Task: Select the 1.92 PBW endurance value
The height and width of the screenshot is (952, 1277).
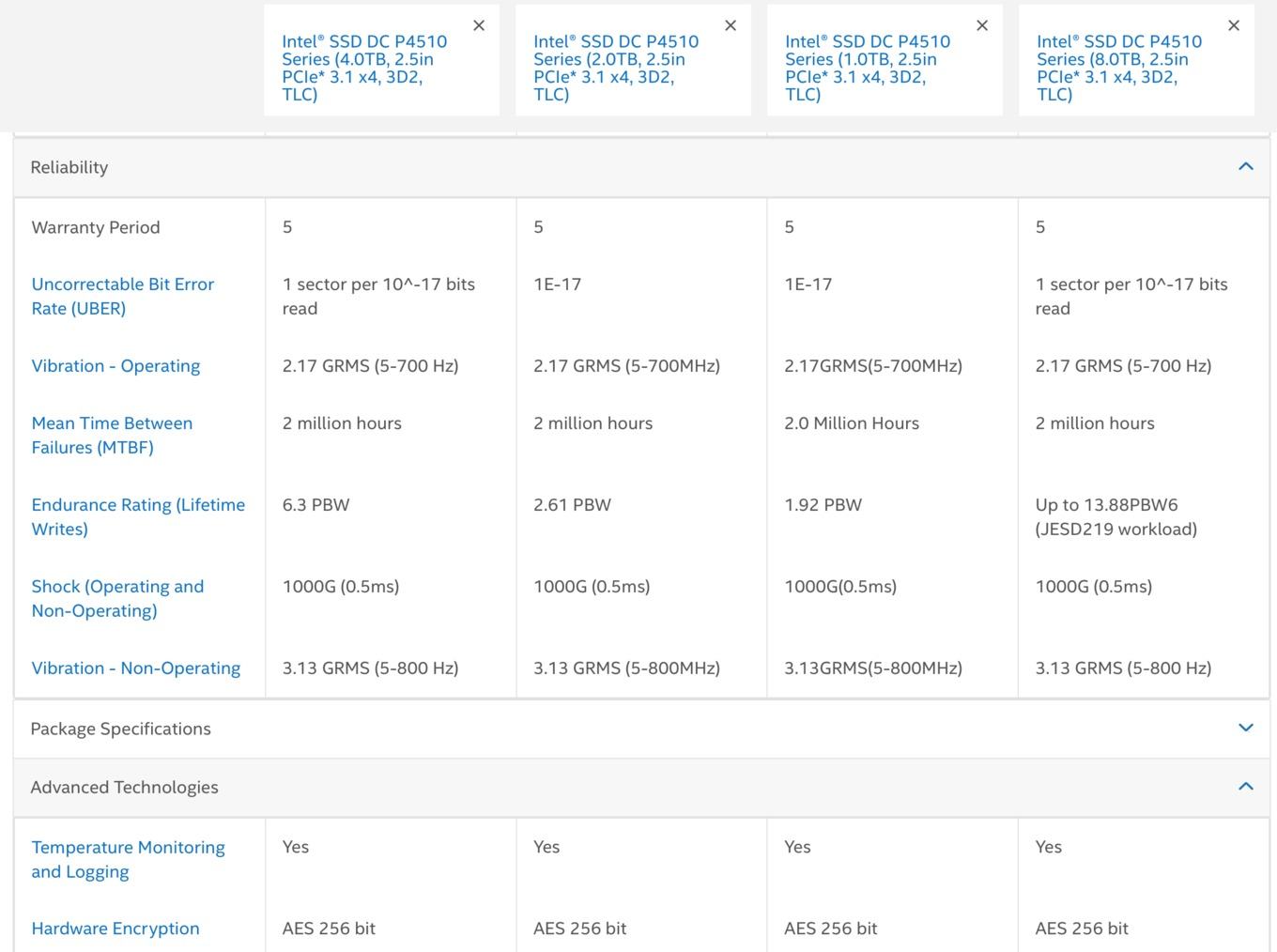Action: click(823, 504)
